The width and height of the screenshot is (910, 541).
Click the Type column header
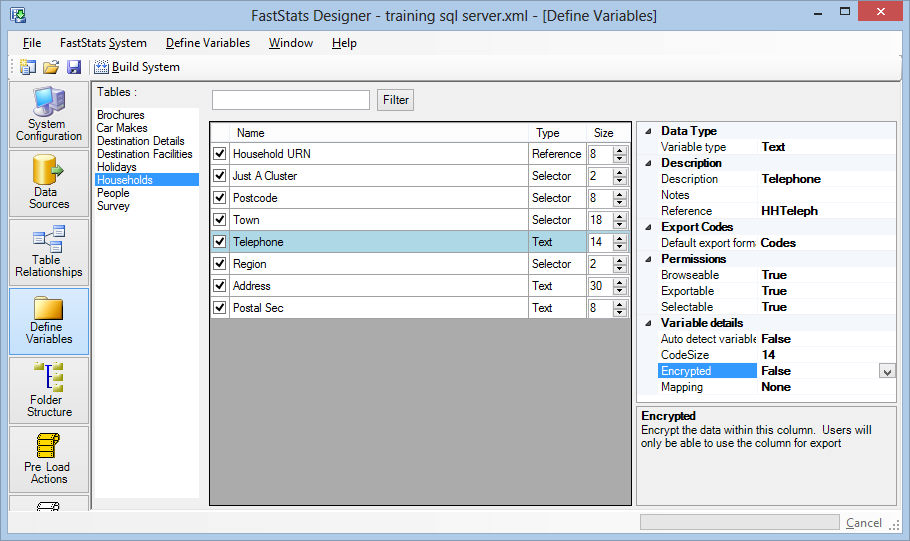[x=557, y=133]
